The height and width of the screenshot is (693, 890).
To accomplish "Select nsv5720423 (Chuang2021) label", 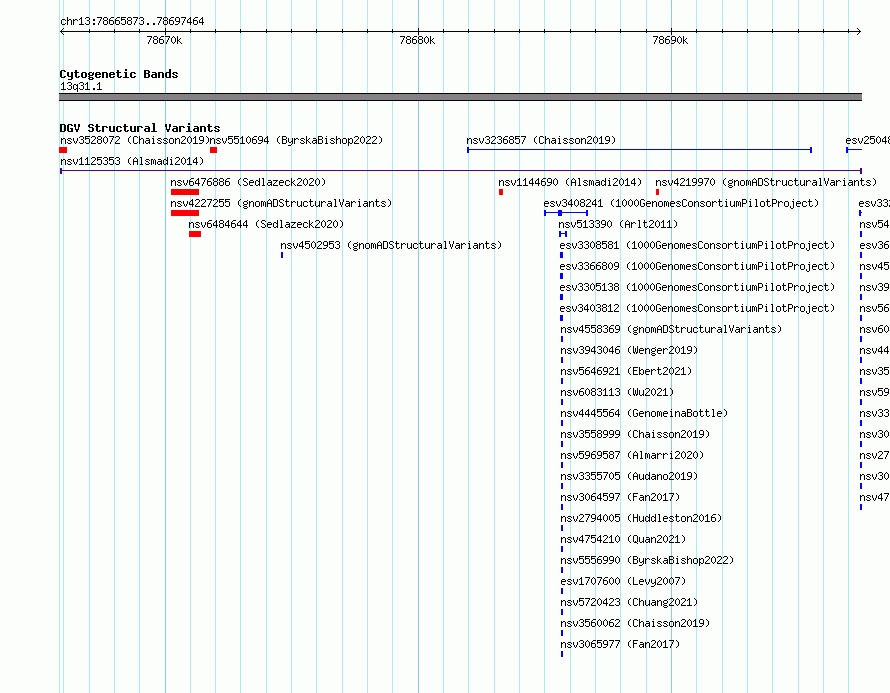I will (x=629, y=602).
